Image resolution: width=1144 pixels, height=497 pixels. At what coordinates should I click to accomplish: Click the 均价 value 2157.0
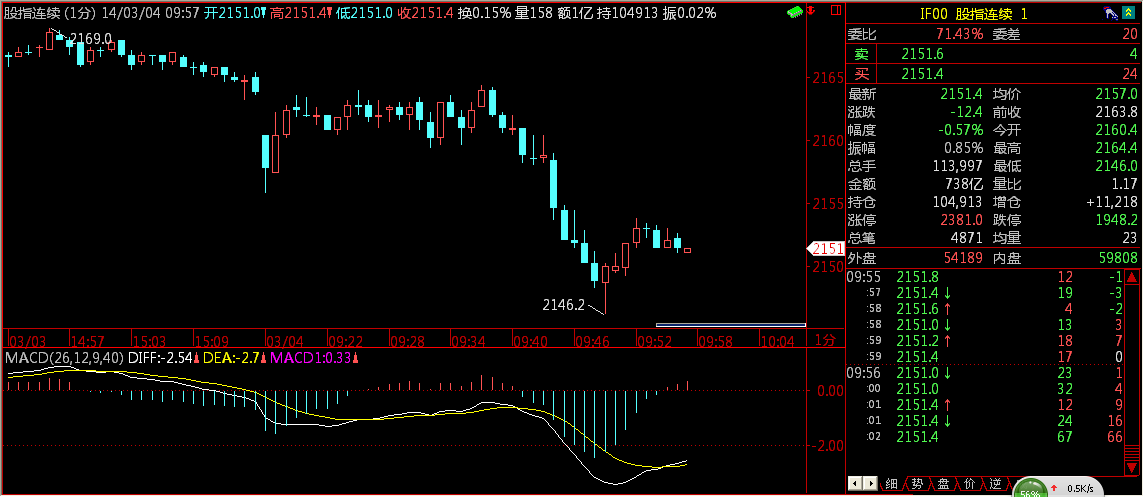tap(1116, 93)
